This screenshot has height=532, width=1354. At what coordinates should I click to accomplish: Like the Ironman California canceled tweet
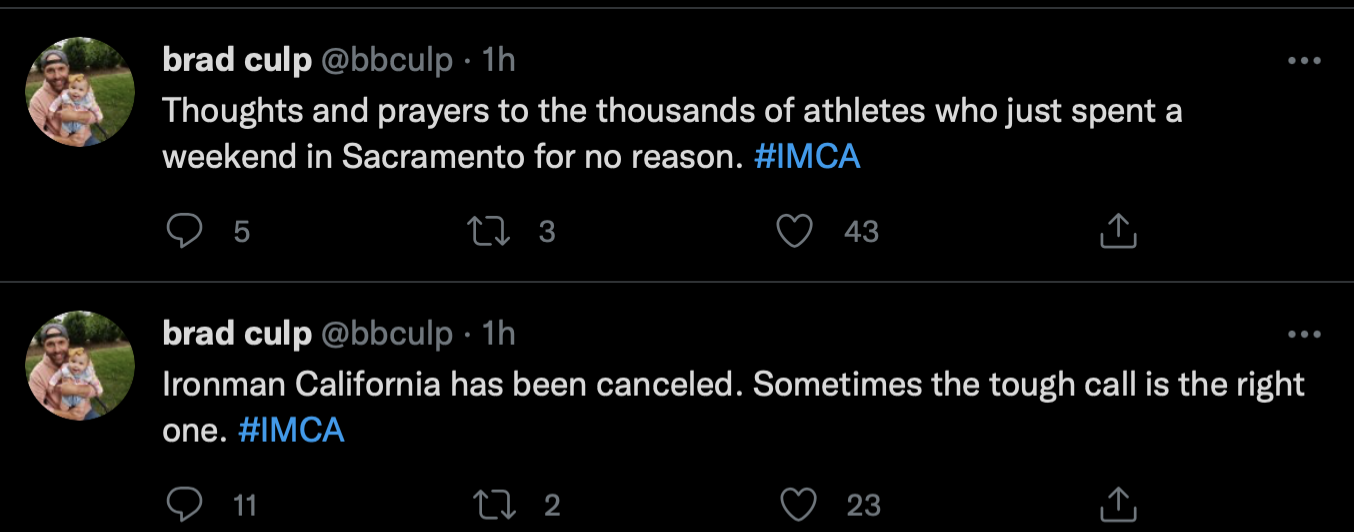797,505
